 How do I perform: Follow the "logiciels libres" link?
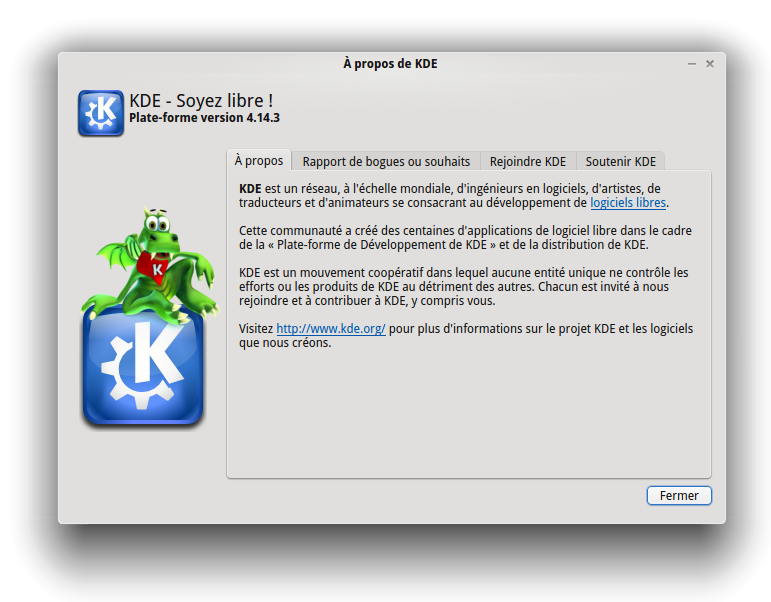tap(628, 203)
